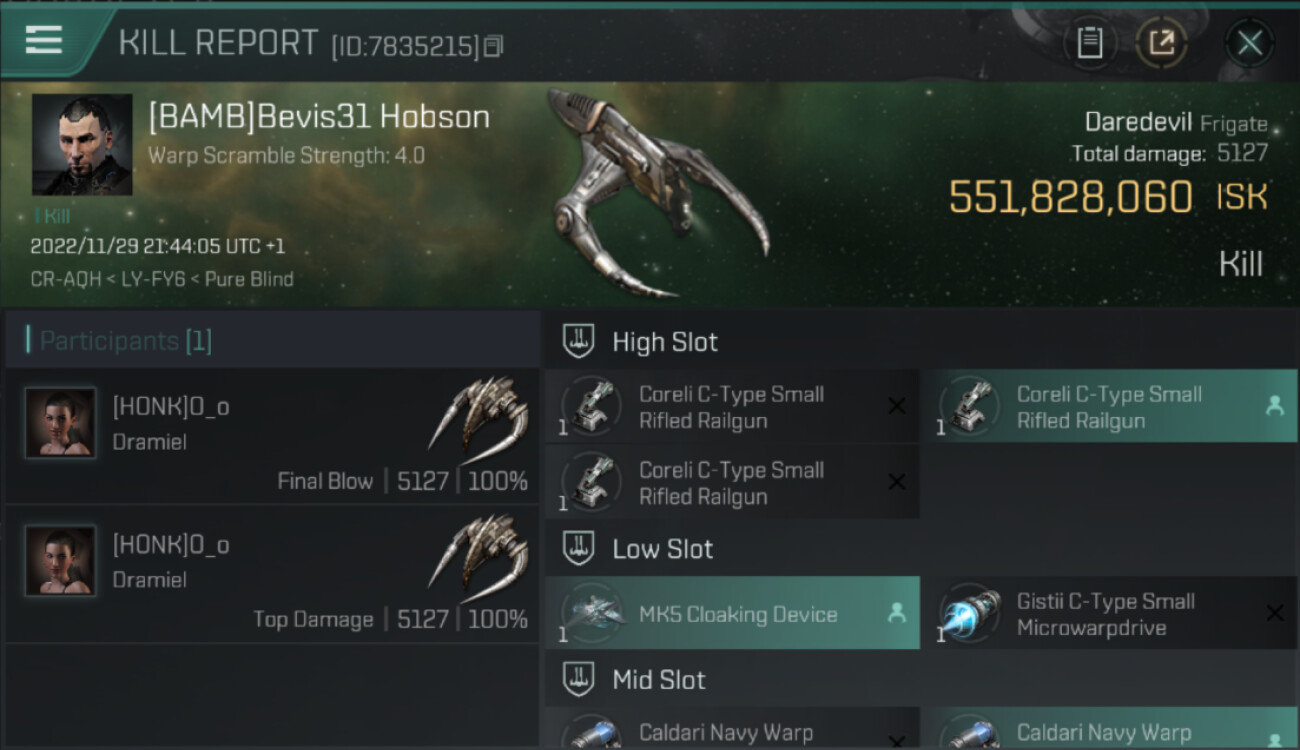Click the share export icon
This screenshot has width=1300, height=750.
point(1161,43)
